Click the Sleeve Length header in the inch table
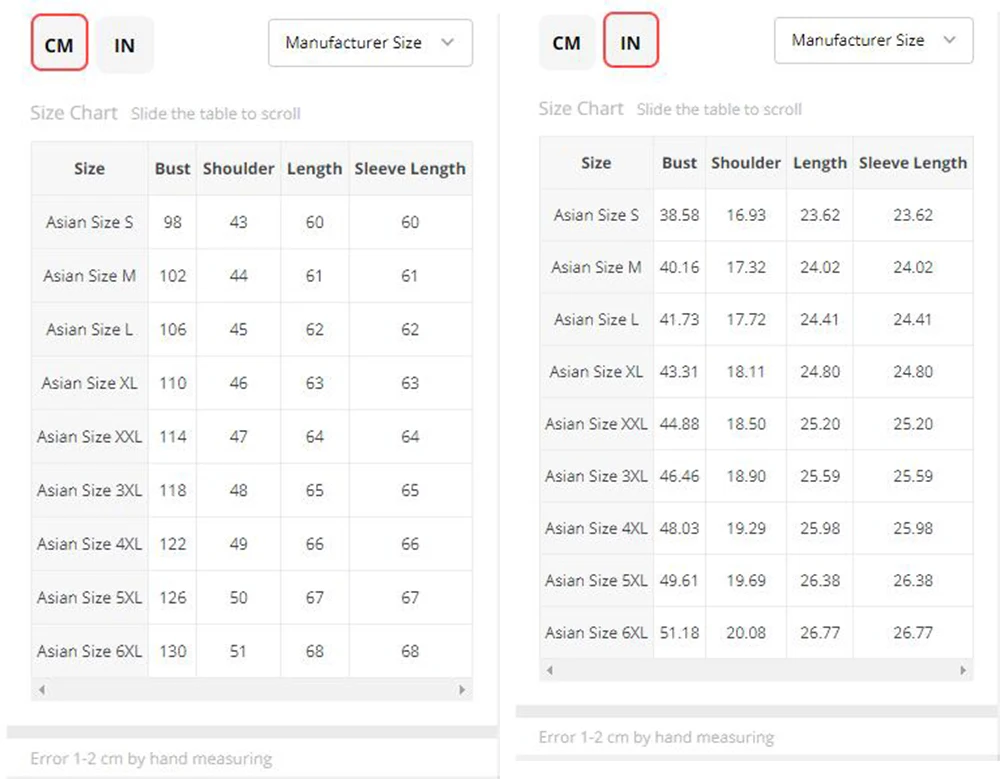Screen dimensions: 1000x779 (x=913, y=163)
